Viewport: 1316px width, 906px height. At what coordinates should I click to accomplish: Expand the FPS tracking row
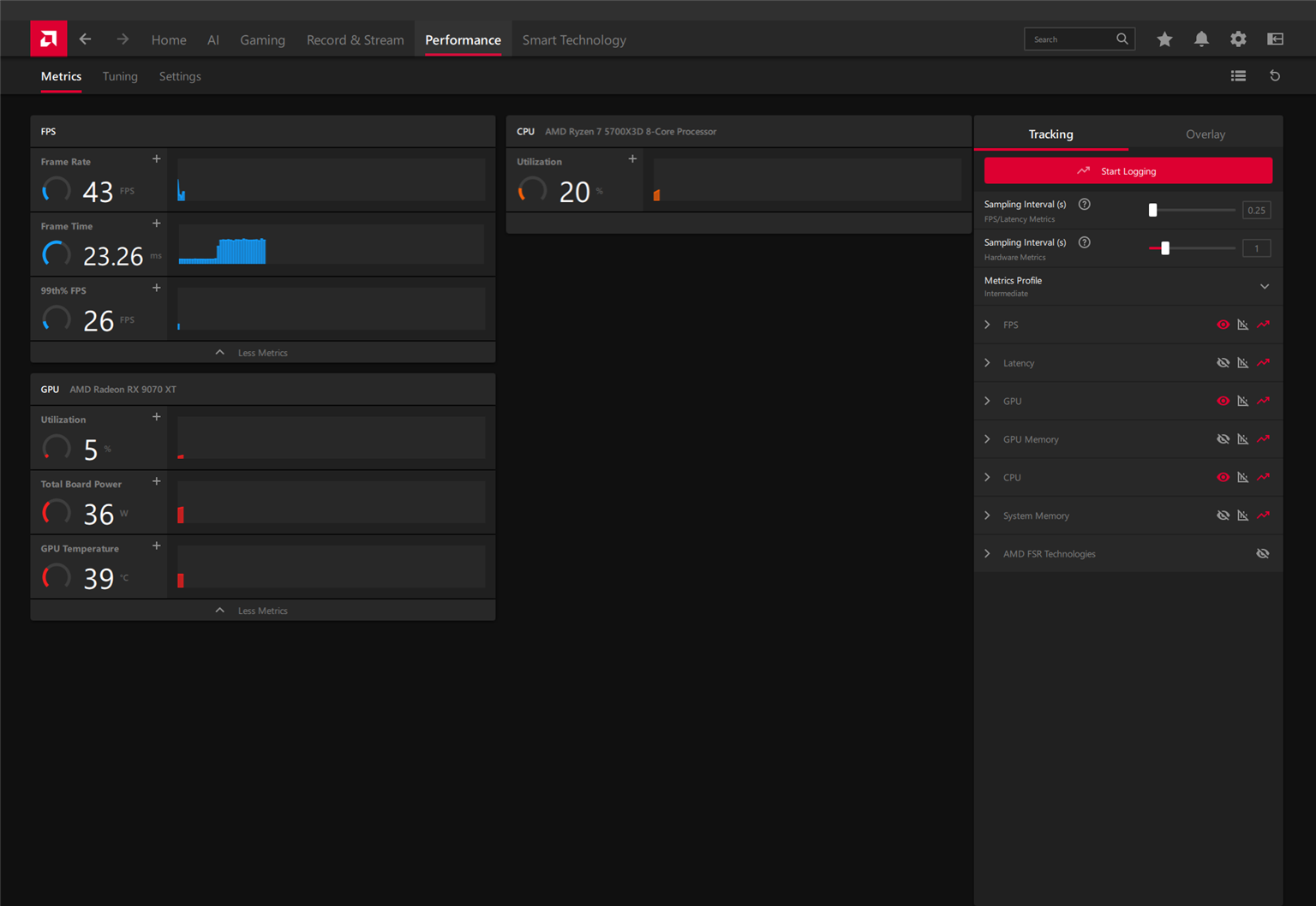coord(988,325)
